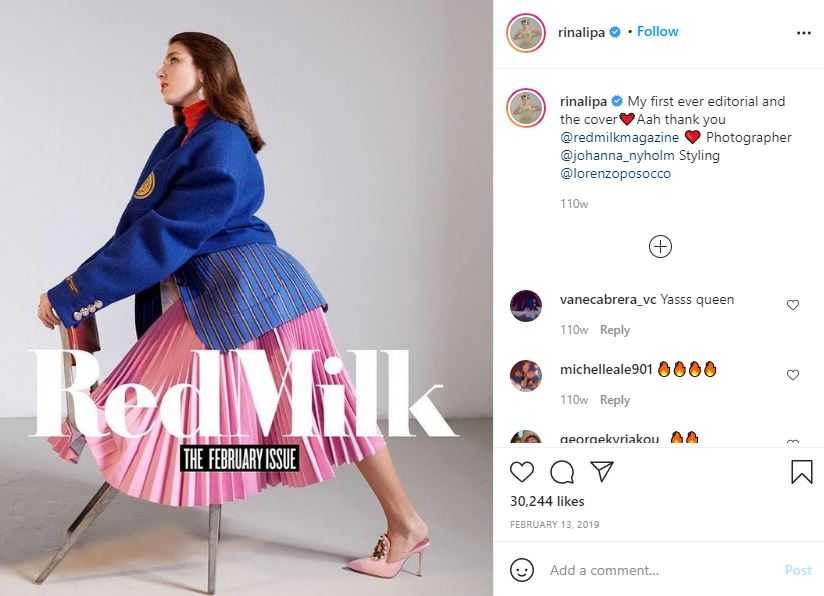Open the comment speech bubble icon
The image size is (824, 596).
[562, 472]
